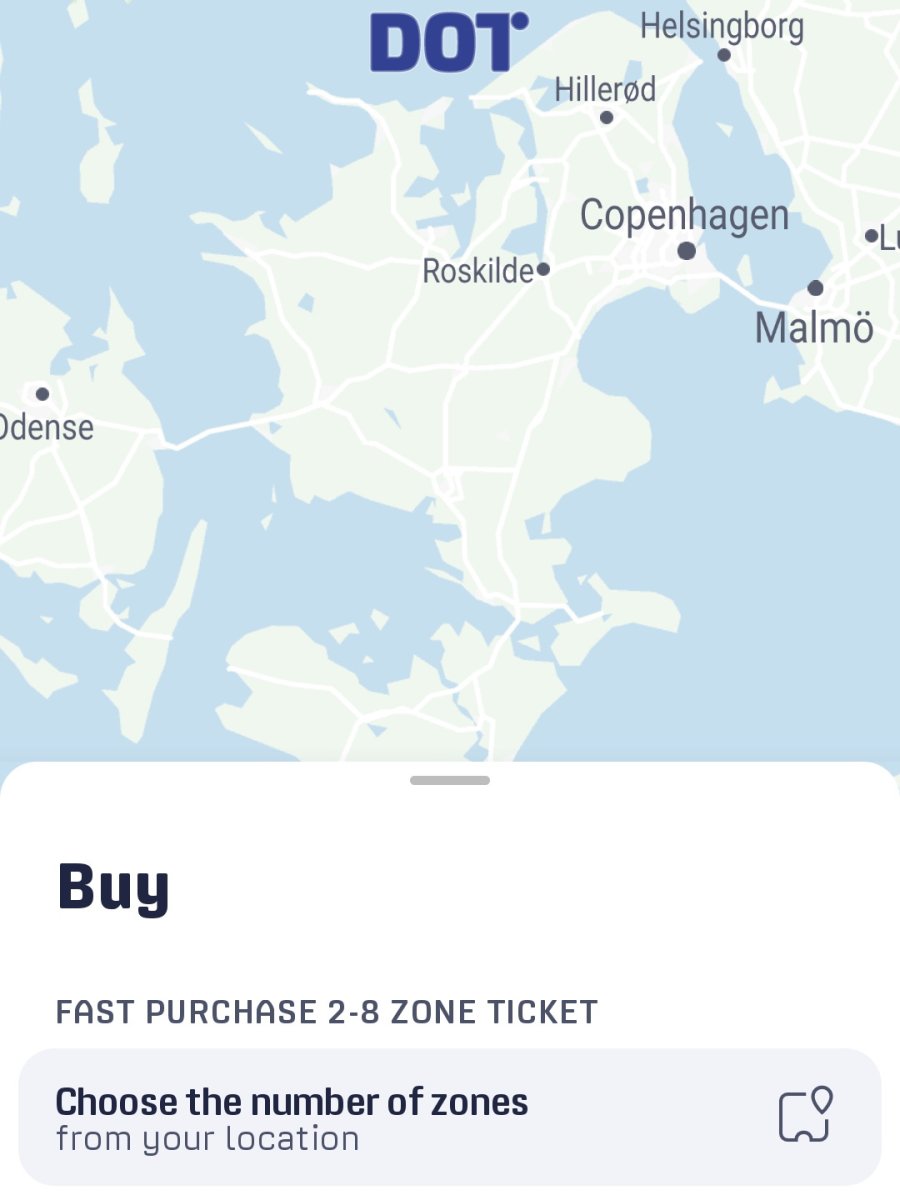
Task: Tap the DOT logo at top
Action: coord(449,42)
